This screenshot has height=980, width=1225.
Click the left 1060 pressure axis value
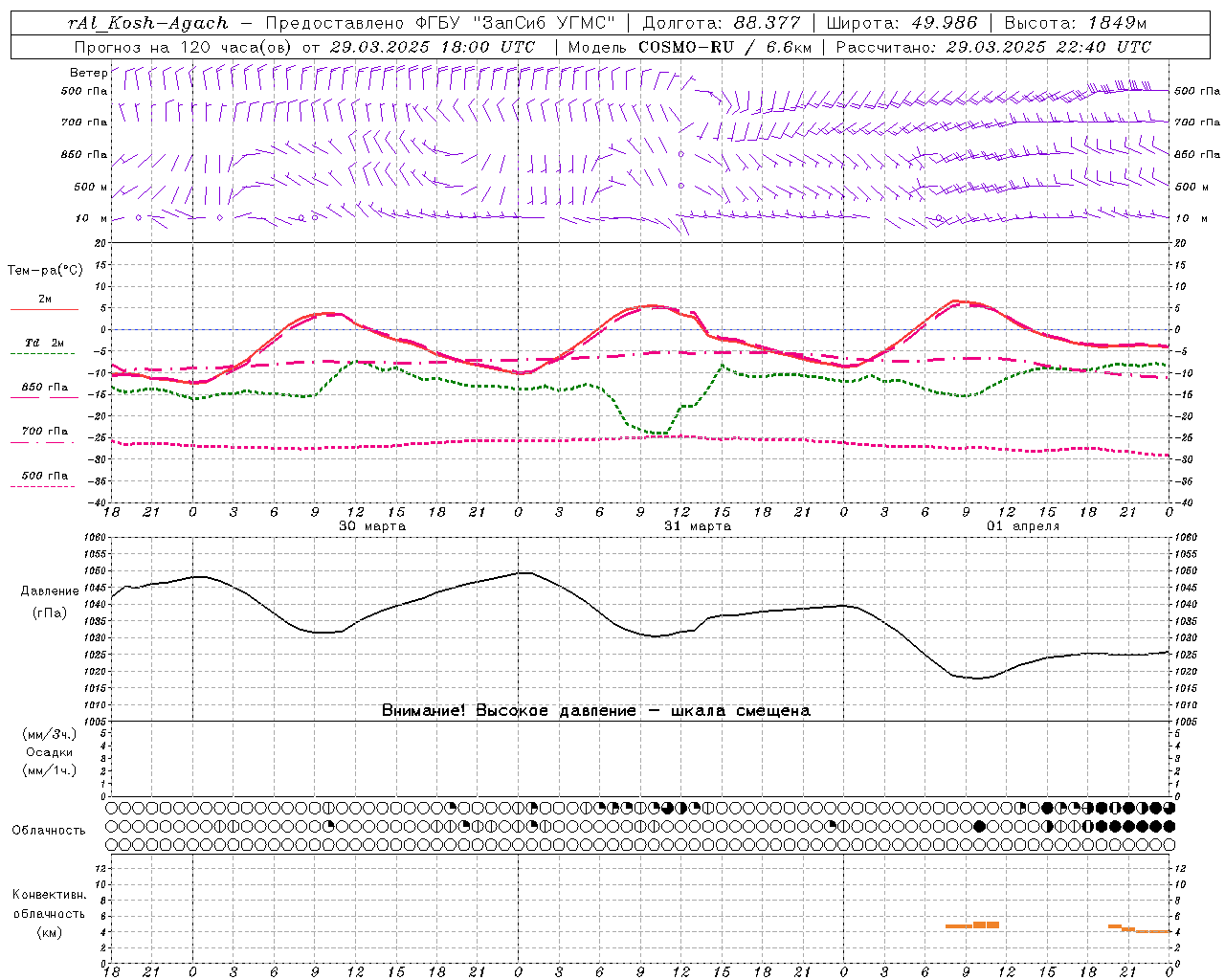(x=95, y=537)
